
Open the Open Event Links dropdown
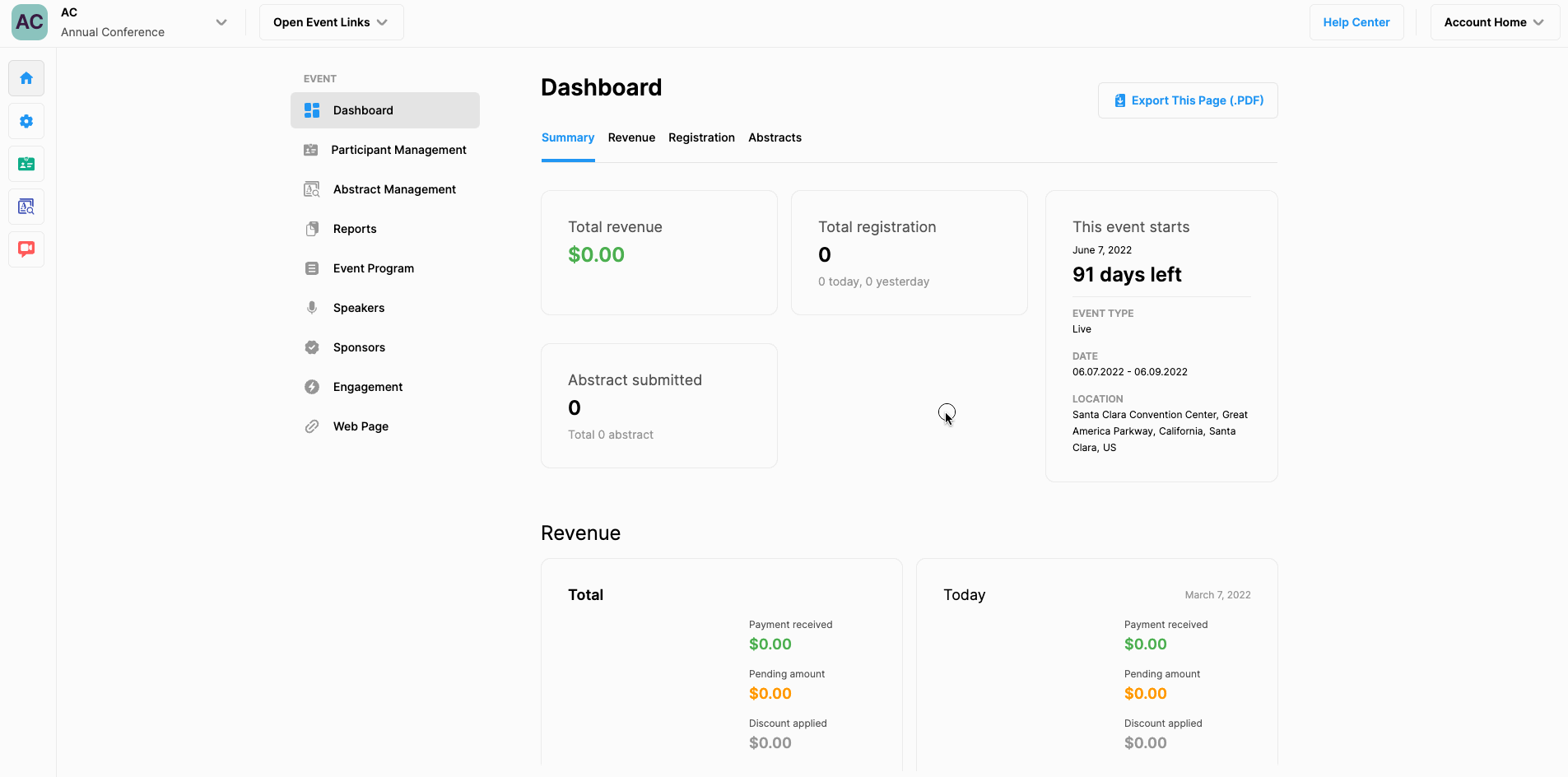[331, 22]
